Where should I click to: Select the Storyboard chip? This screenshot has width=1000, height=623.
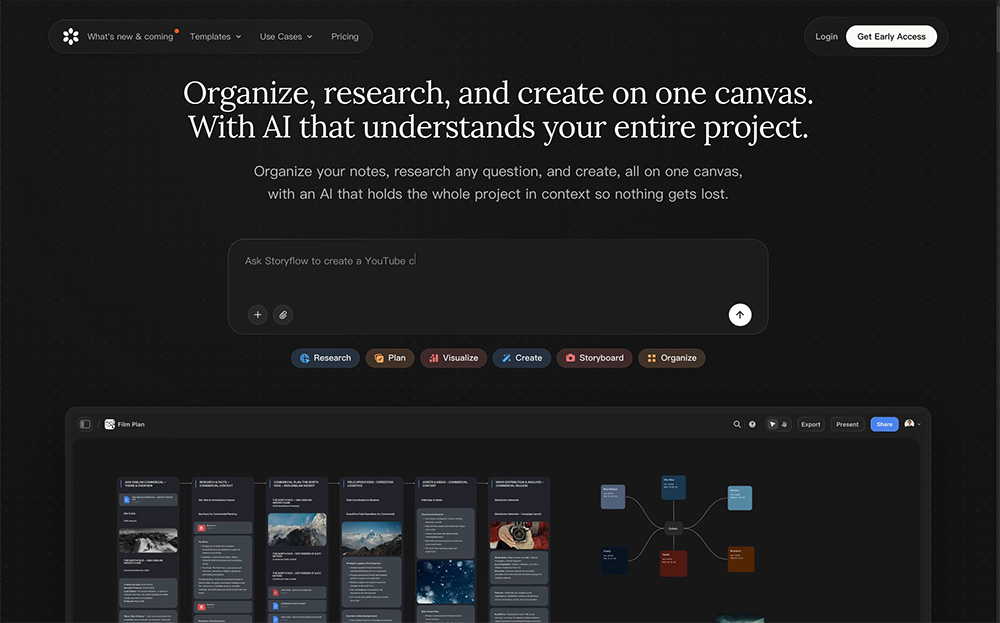[594, 358]
